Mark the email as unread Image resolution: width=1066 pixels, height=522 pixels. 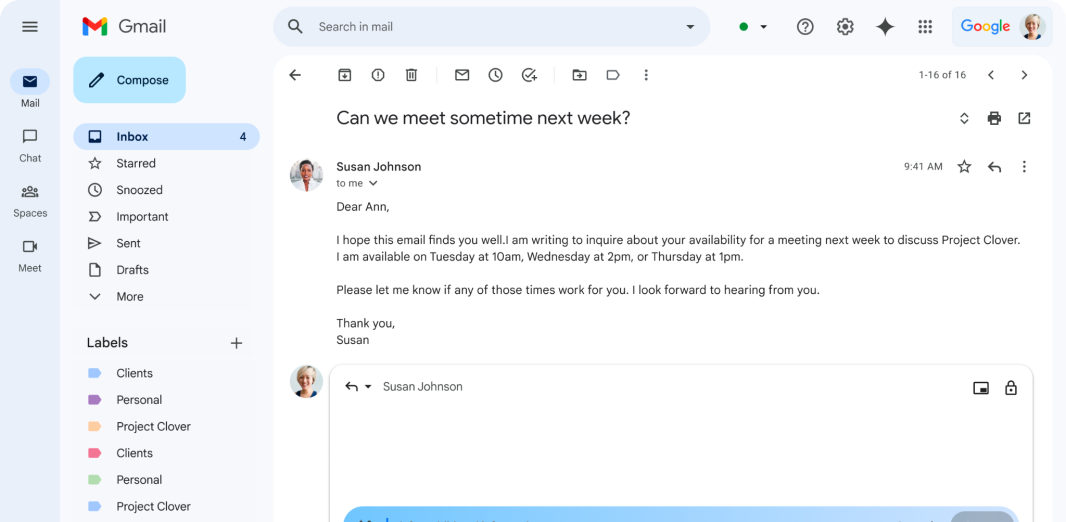point(462,75)
